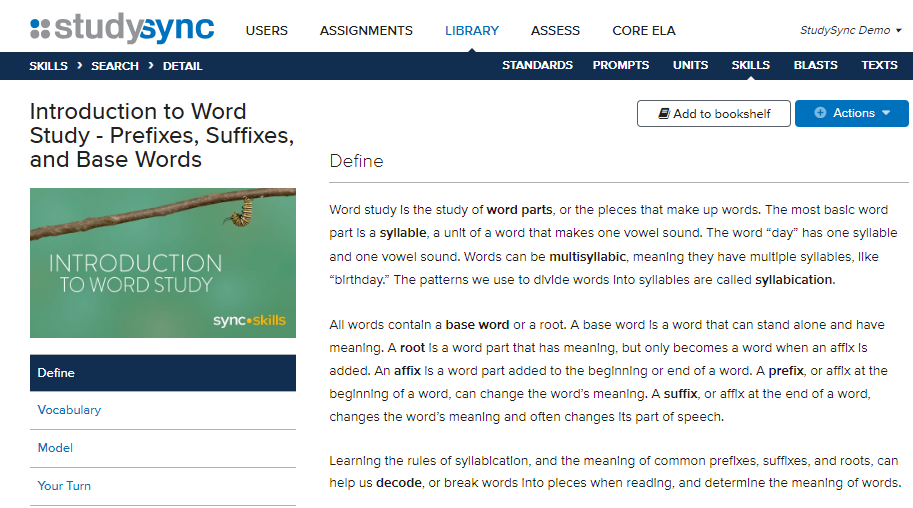Click the Skills breadcrumb link
The width and height of the screenshot is (913, 508).
pyautogui.click(x=49, y=66)
